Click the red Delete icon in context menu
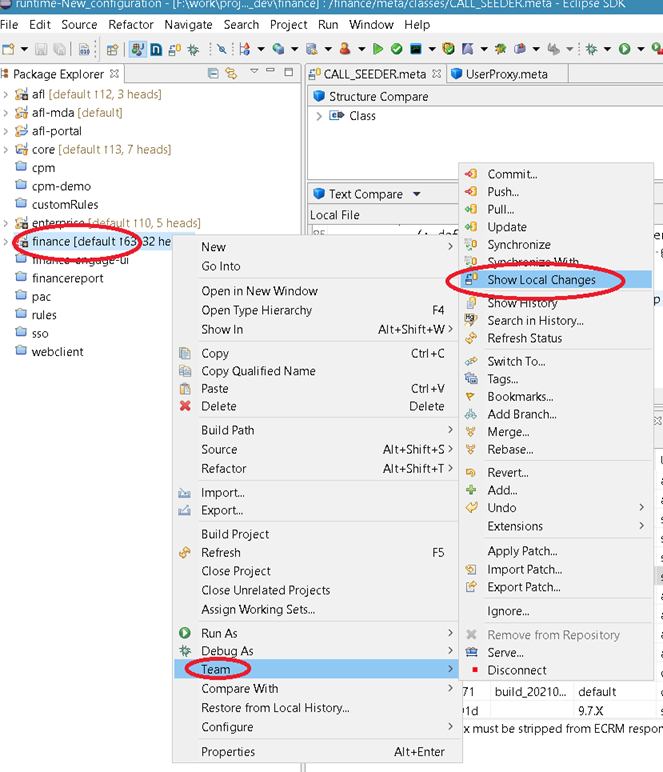Image resolution: width=663 pixels, height=772 pixels. (x=184, y=406)
